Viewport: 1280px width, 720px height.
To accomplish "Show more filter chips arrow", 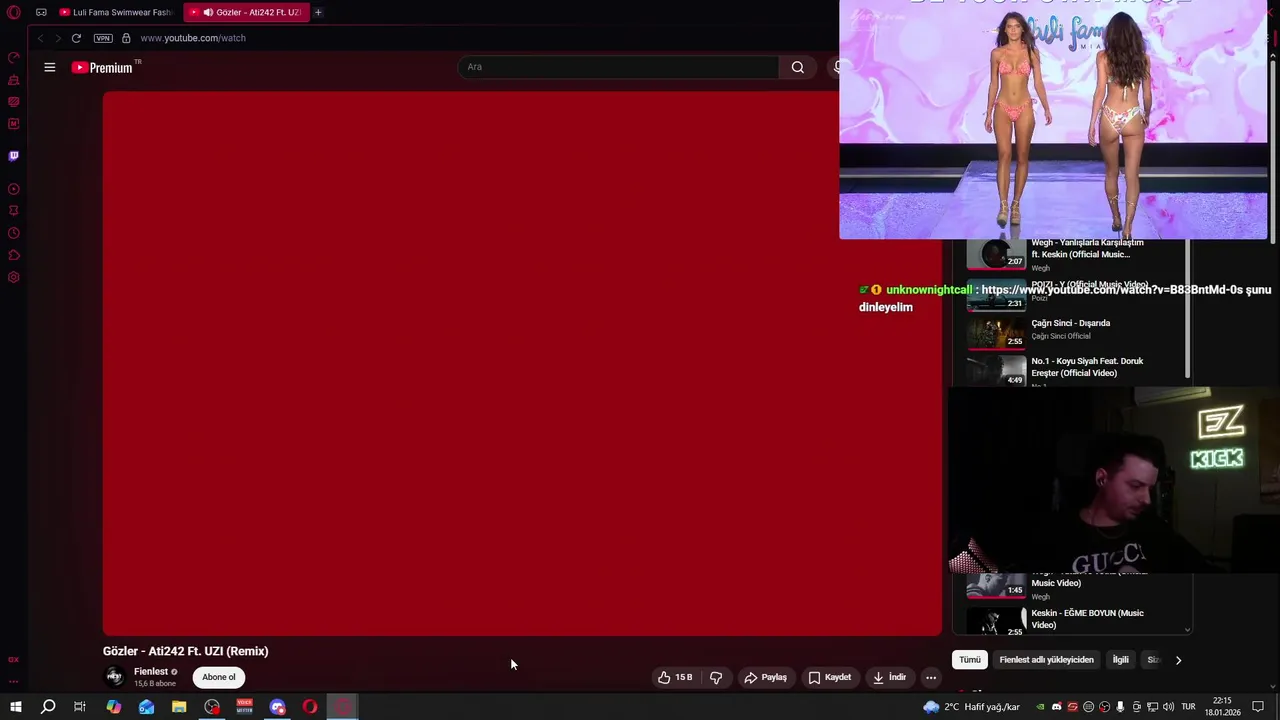I will click(1178, 660).
